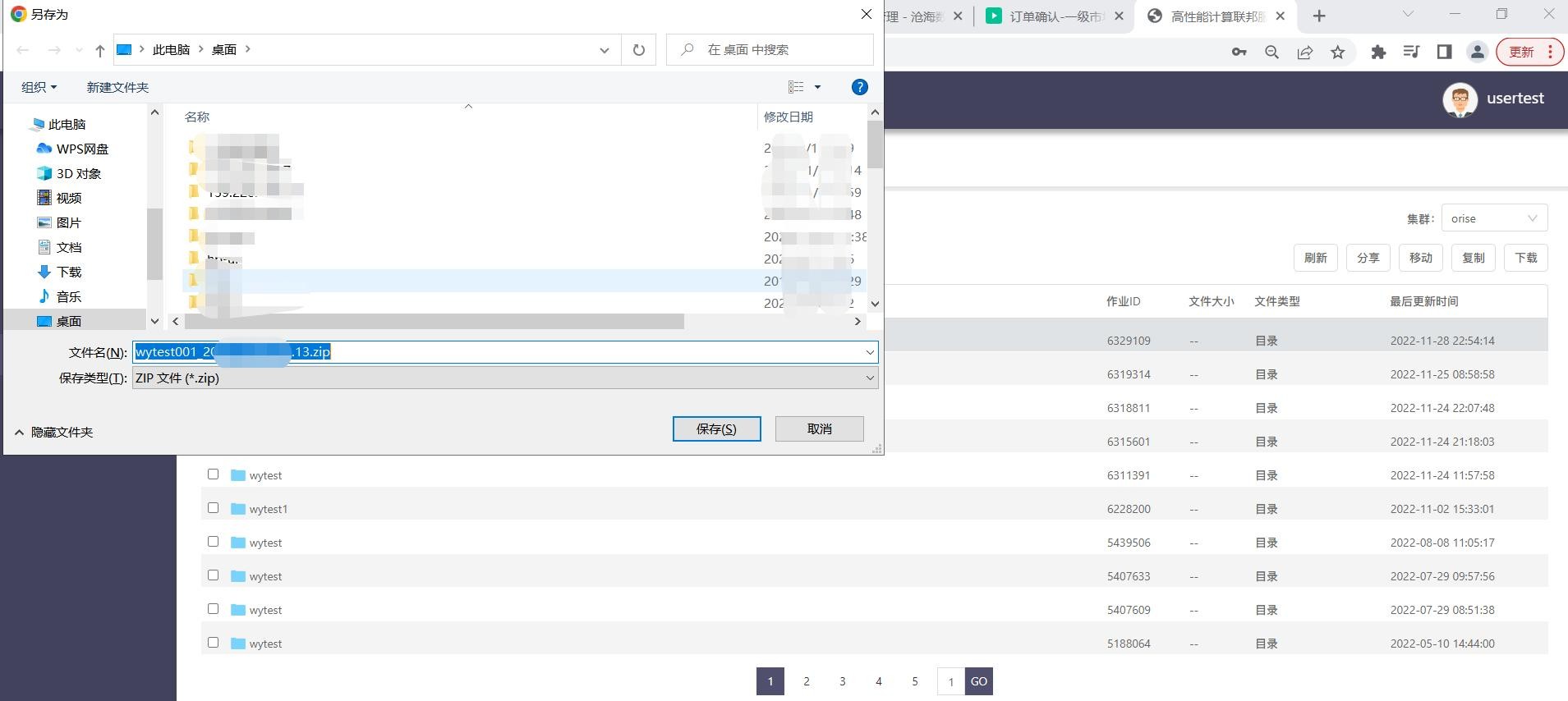Open the Chrome extensions puzzle icon

(x=1378, y=53)
